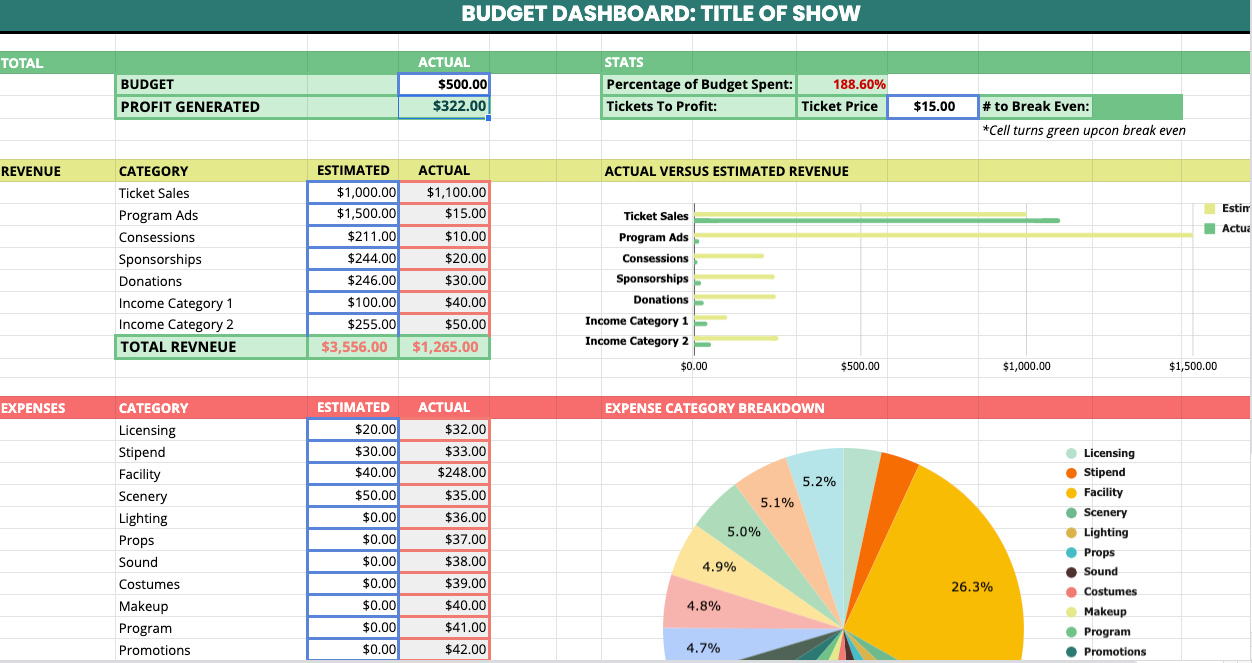Click Income Category 1 estimated value $100.00
This screenshot has height=663, width=1252.
click(353, 302)
